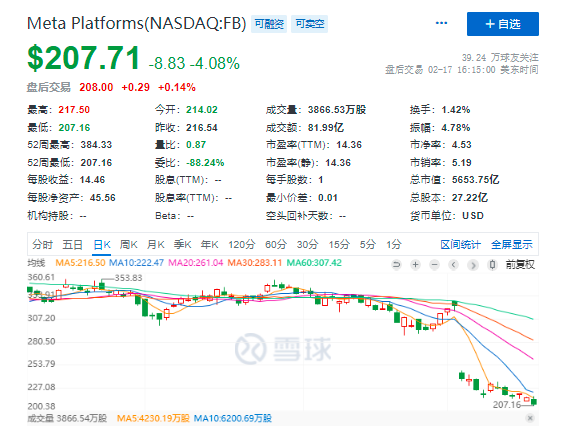Pan chart right with the chevron icon
The width and height of the screenshot is (562, 426).
click(473, 265)
